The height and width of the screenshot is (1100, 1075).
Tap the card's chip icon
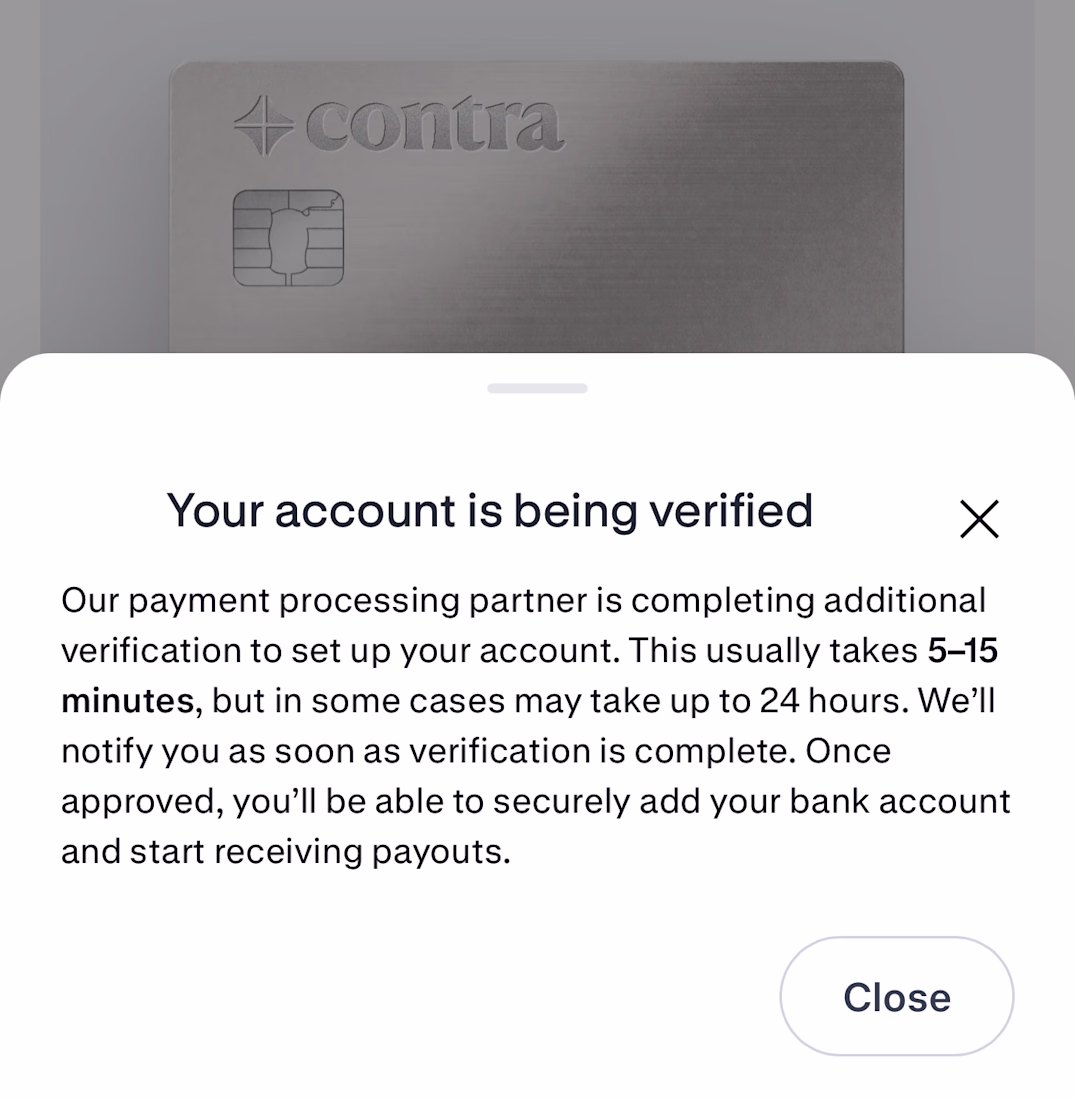[288, 238]
